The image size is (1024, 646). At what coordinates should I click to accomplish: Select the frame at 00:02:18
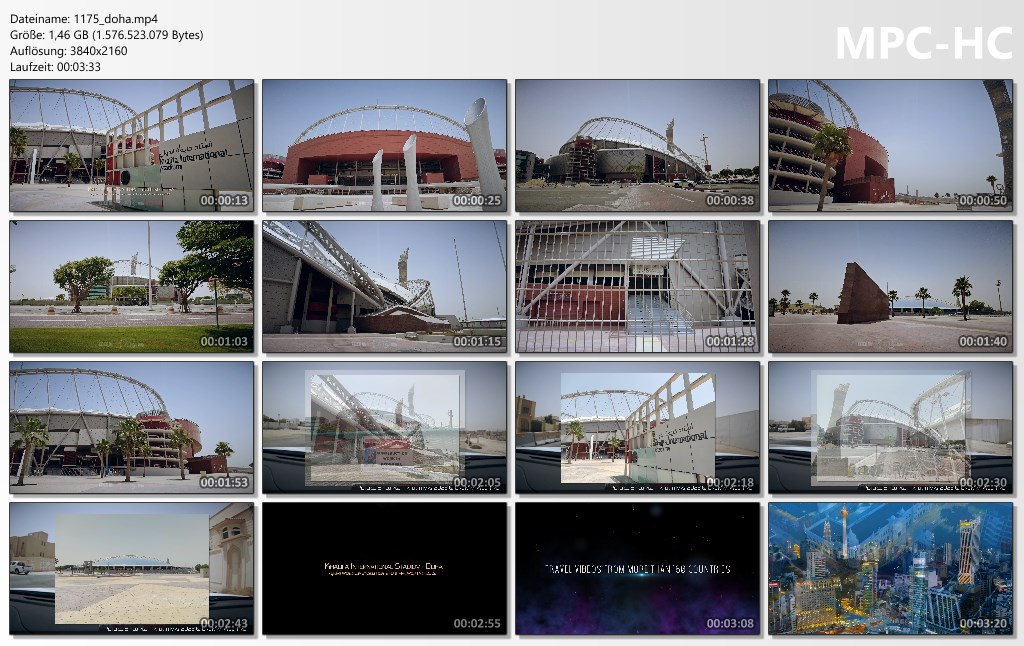coord(637,428)
